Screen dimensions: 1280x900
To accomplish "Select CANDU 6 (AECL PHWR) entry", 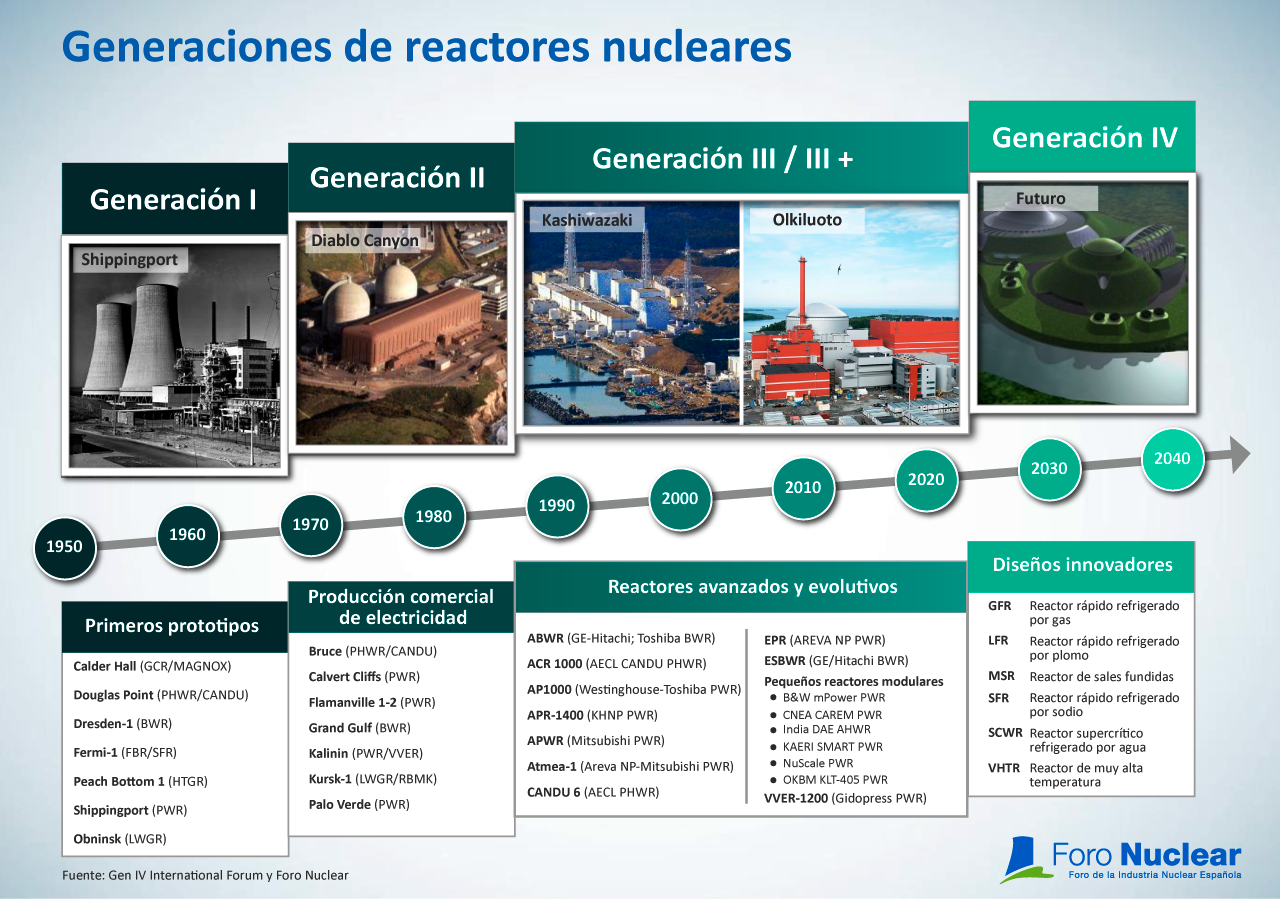I will point(595,793).
